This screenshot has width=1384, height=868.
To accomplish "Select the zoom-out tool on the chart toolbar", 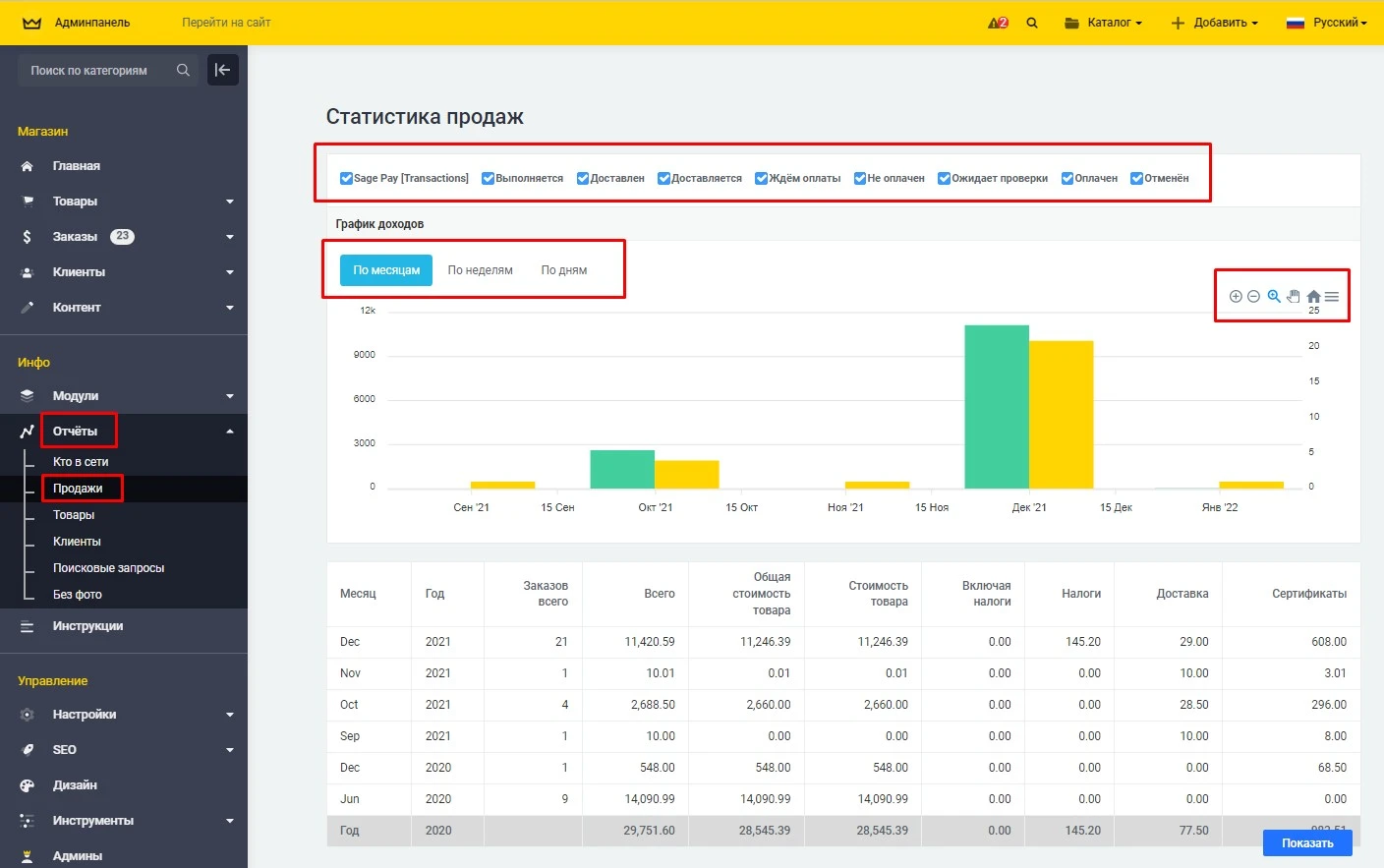I will [x=1253, y=296].
